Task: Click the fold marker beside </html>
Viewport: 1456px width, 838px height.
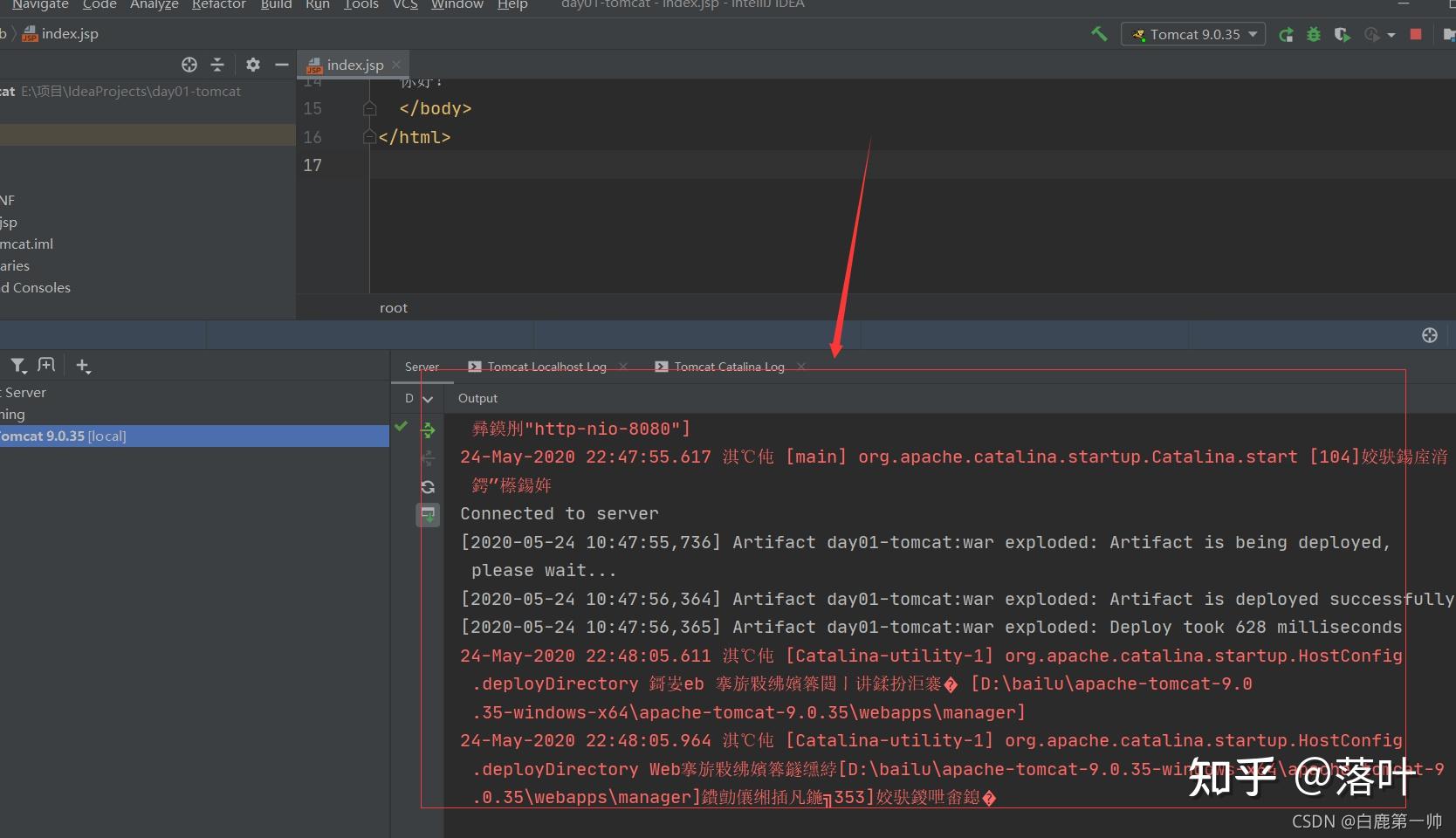Action: click(369, 137)
